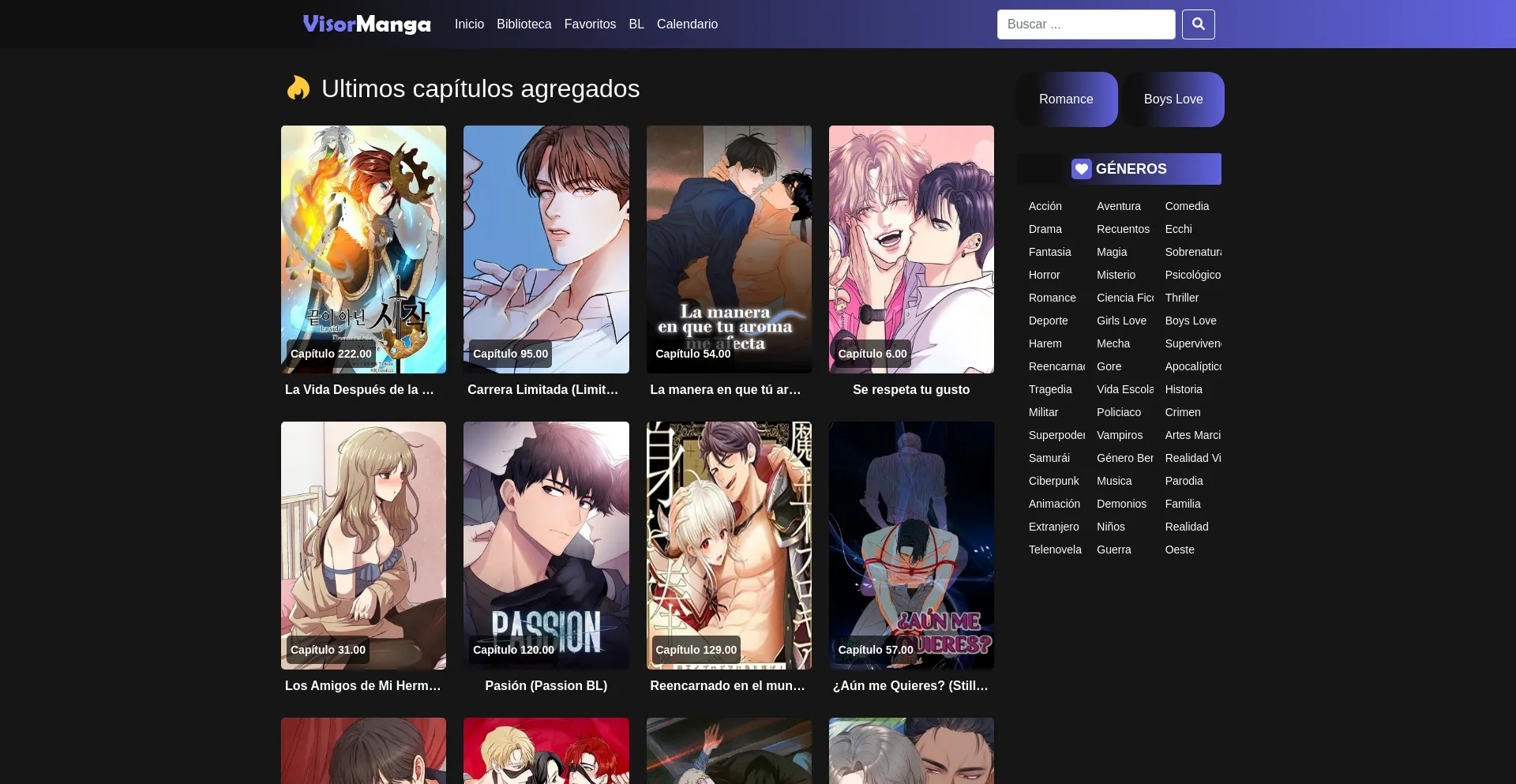1516x784 pixels.
Task: Select the Misterio genre
Action: point(1116,275)
